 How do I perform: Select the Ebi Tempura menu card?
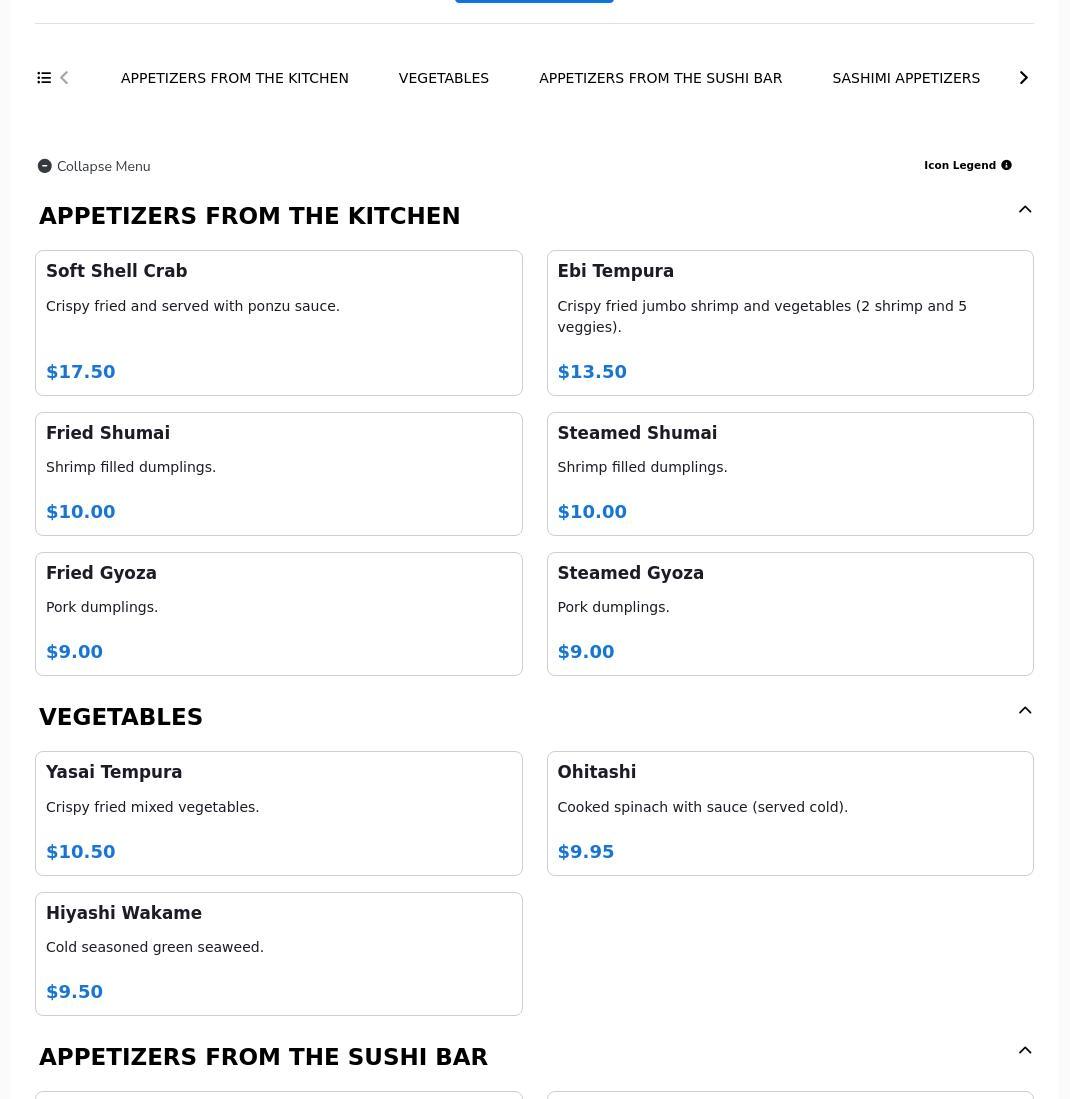tap(789, 322)
